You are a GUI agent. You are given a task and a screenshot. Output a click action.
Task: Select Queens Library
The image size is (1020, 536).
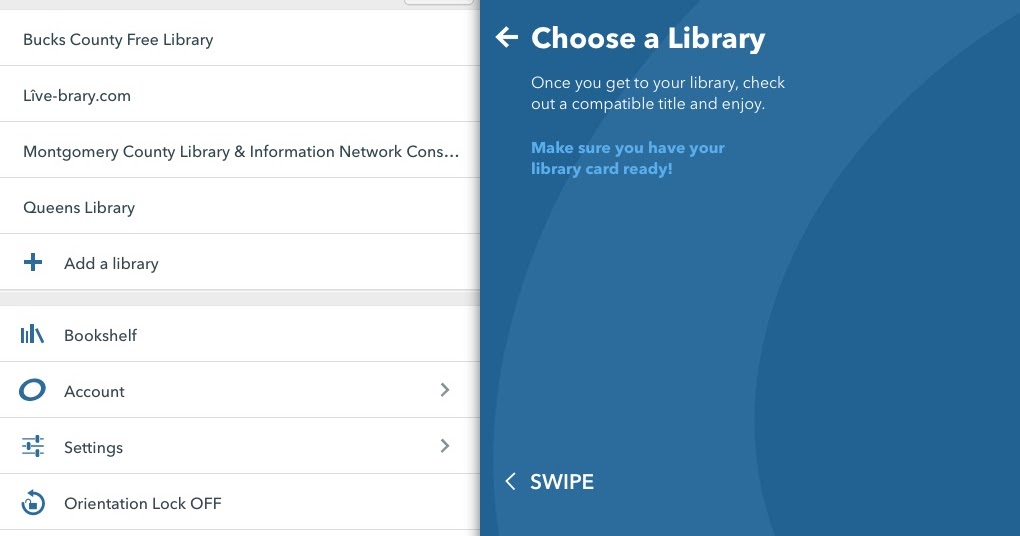tap(79, 208)
